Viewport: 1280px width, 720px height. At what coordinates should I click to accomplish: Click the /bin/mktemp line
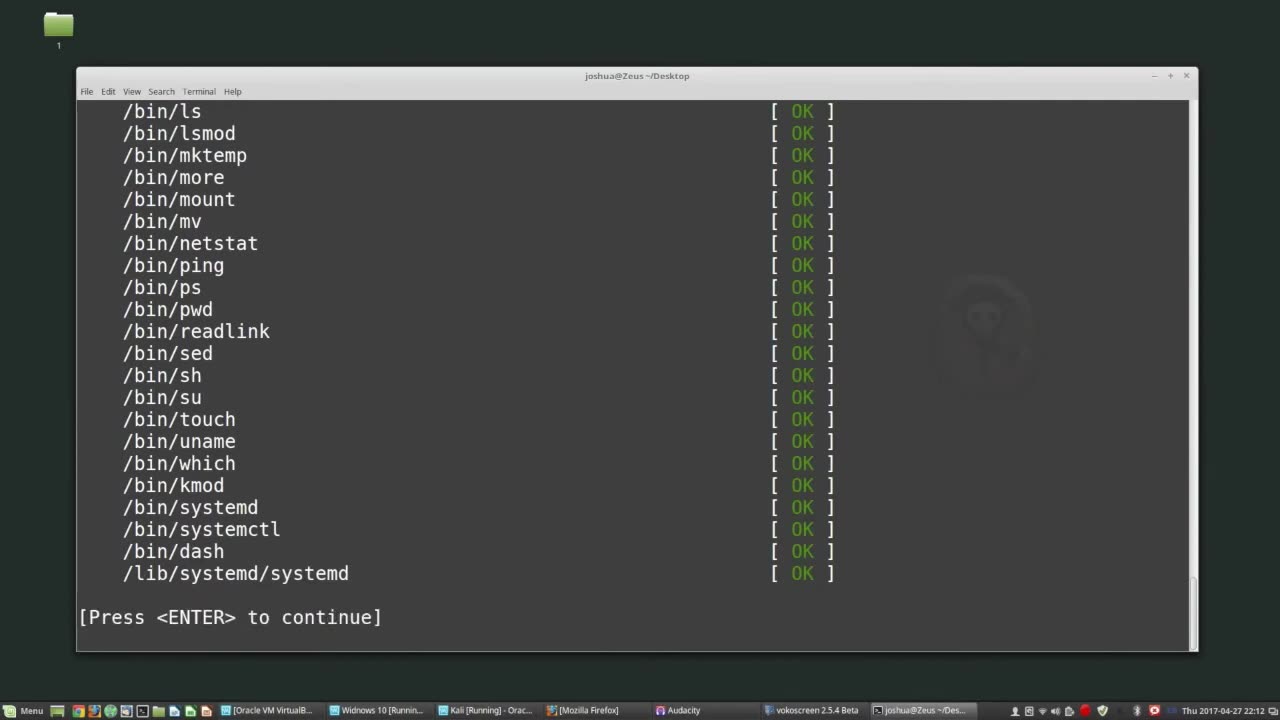tap(184, 155)
